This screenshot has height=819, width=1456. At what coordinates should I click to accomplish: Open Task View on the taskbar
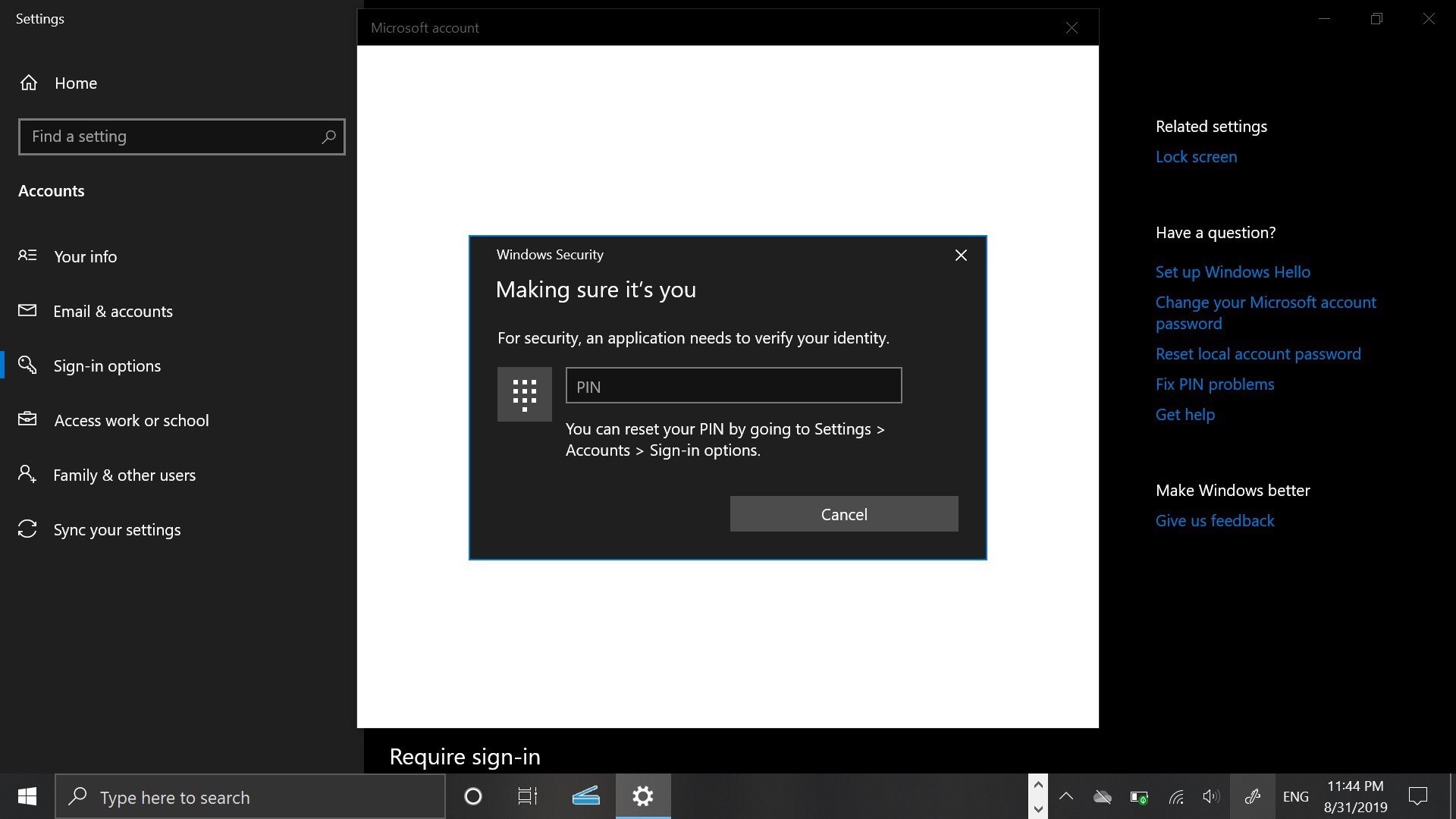point(527,796)
